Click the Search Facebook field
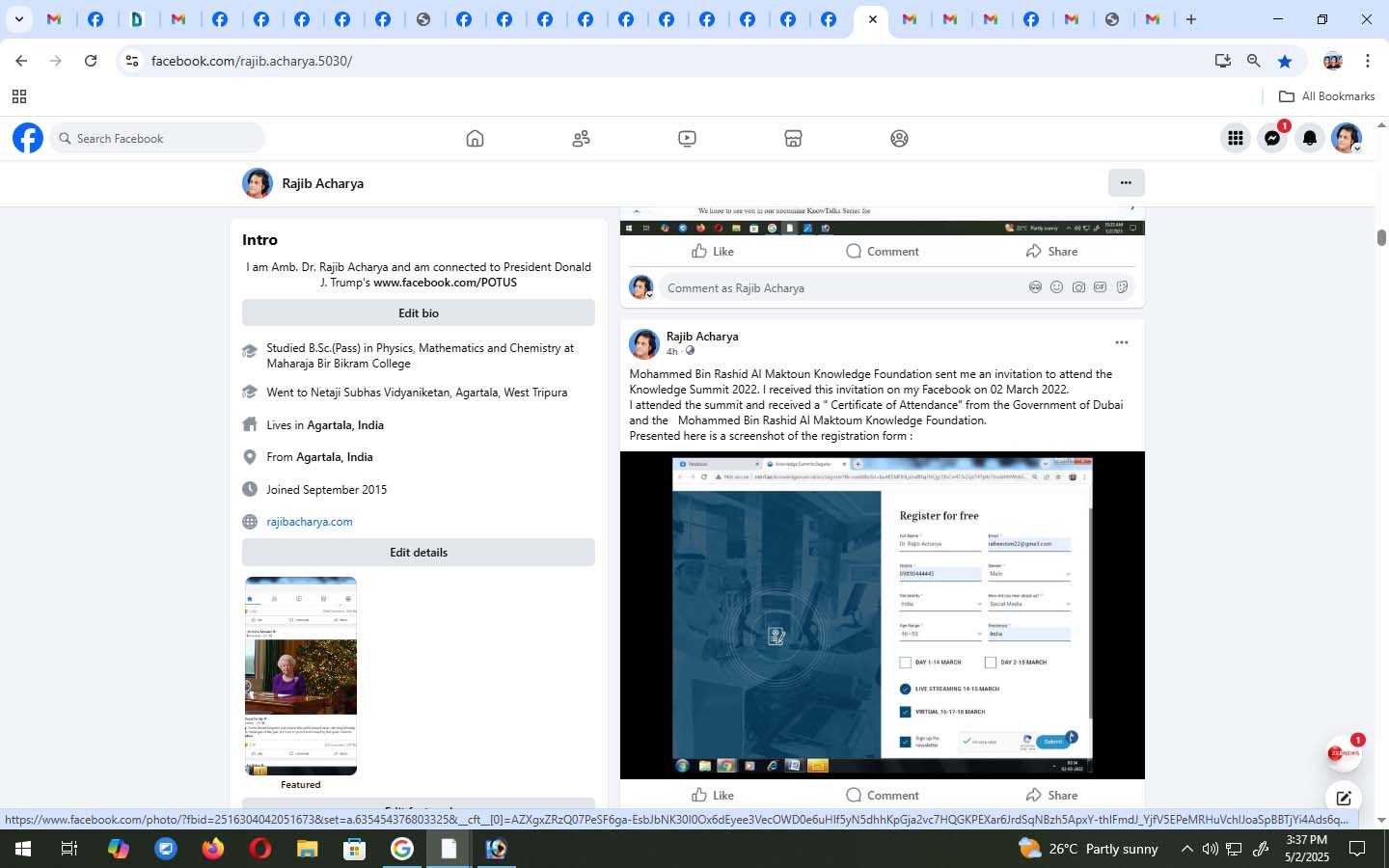The width and height of the screenshot is (1389, 868). (157, 138)
